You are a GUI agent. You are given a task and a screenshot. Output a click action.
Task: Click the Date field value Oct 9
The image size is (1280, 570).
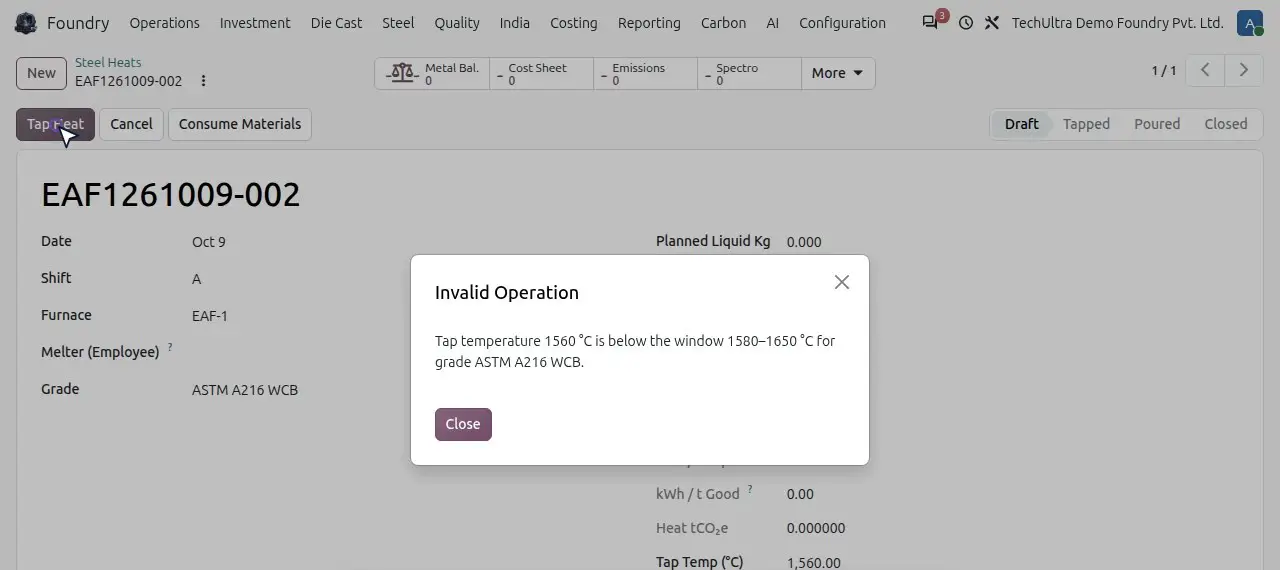pos(209,242)
